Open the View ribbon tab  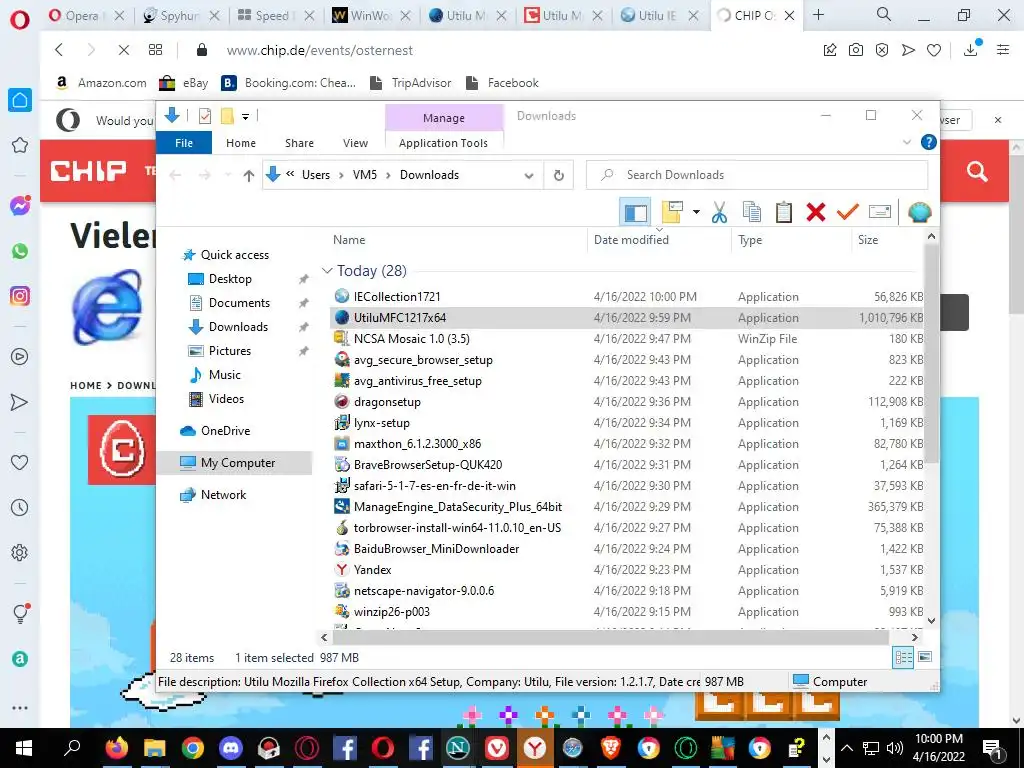355,142
